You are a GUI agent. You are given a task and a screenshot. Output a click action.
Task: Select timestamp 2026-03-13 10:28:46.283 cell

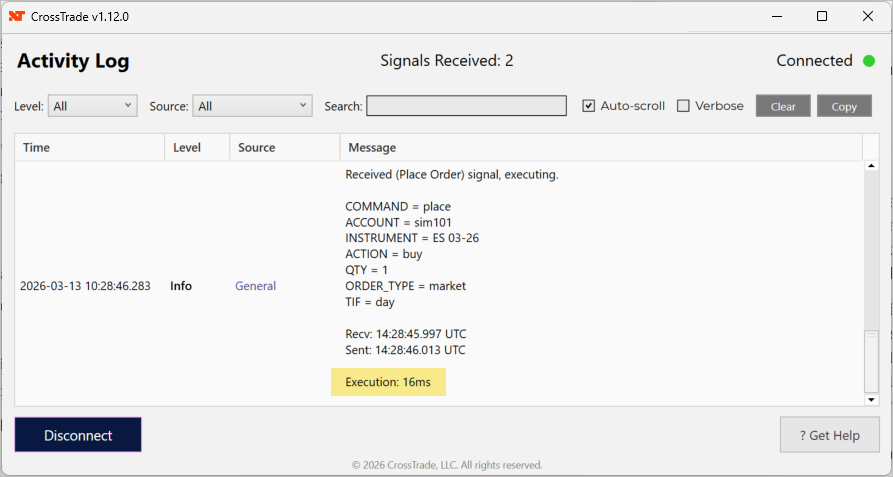(x=85, y=286)
